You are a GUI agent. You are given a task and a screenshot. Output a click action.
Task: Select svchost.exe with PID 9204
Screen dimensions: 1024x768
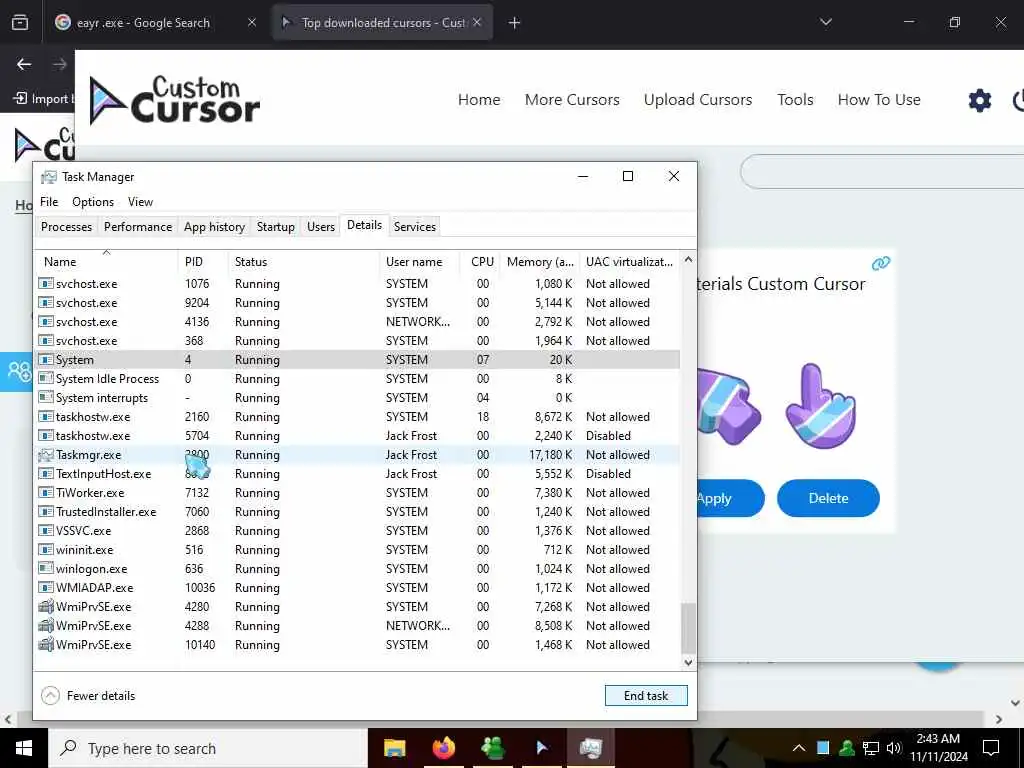point(357,303)
